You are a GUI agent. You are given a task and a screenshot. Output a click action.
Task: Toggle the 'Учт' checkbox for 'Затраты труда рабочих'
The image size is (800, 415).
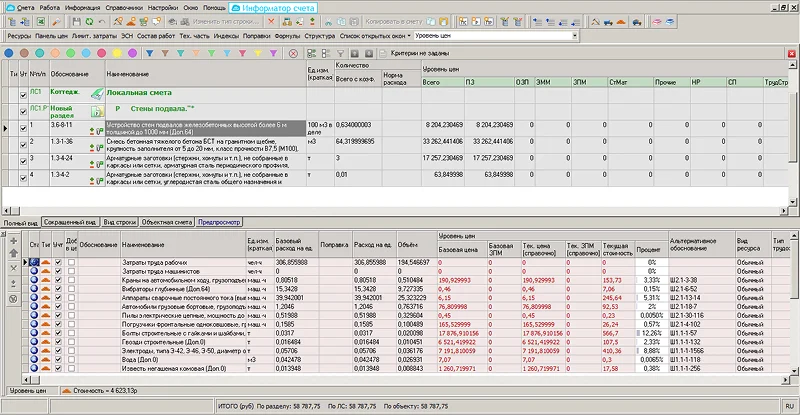(57, 261)
